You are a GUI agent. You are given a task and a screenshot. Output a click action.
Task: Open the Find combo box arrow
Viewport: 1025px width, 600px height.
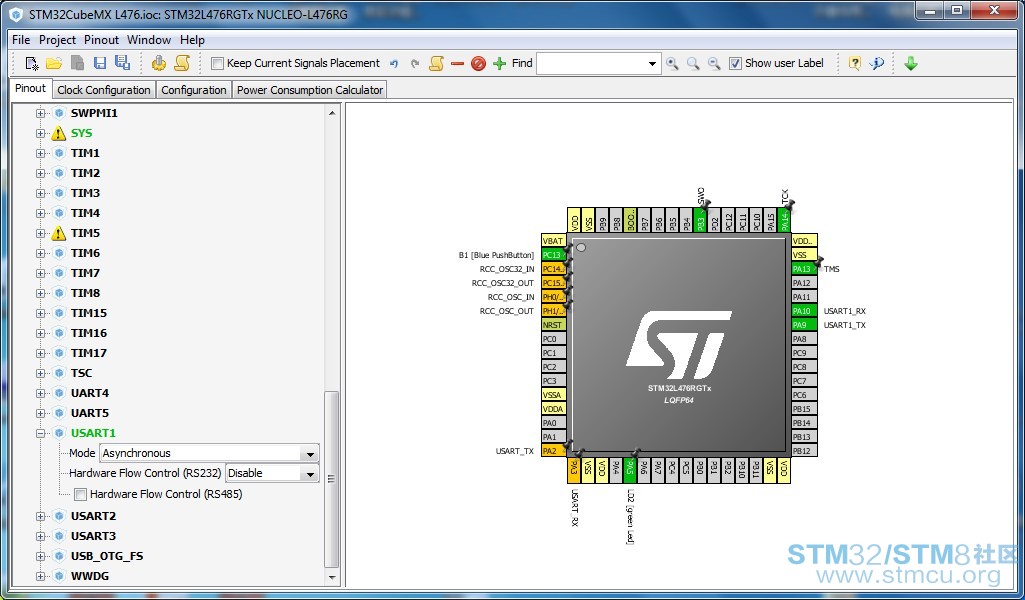pos(652,63)
